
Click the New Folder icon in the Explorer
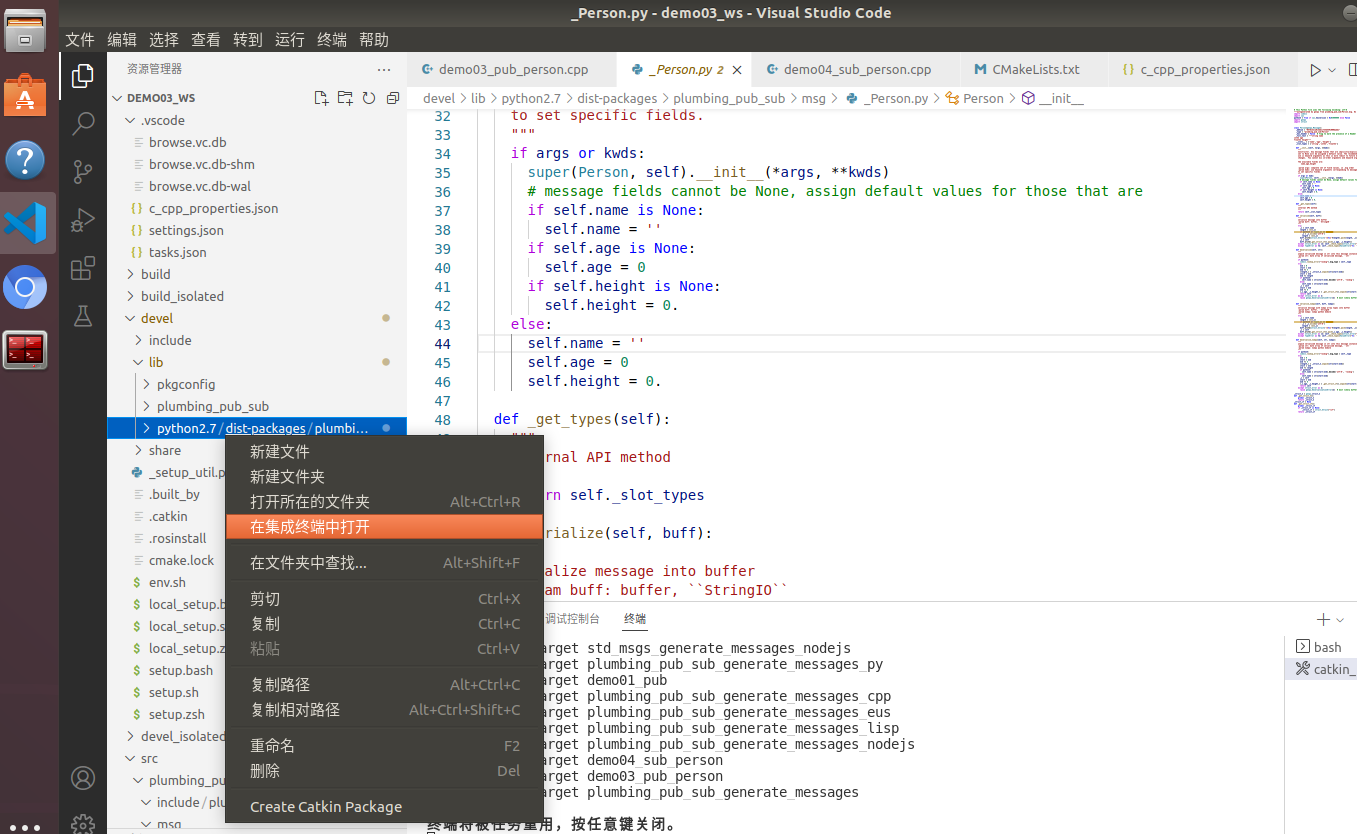[344, 97]
